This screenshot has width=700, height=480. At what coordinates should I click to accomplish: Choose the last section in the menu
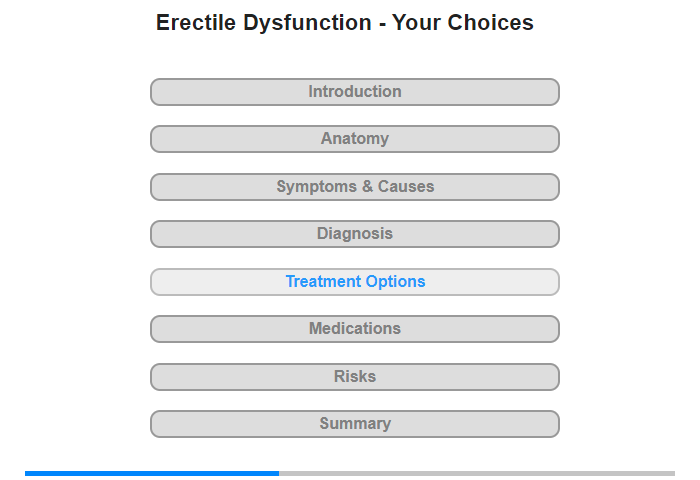point(355,424)
